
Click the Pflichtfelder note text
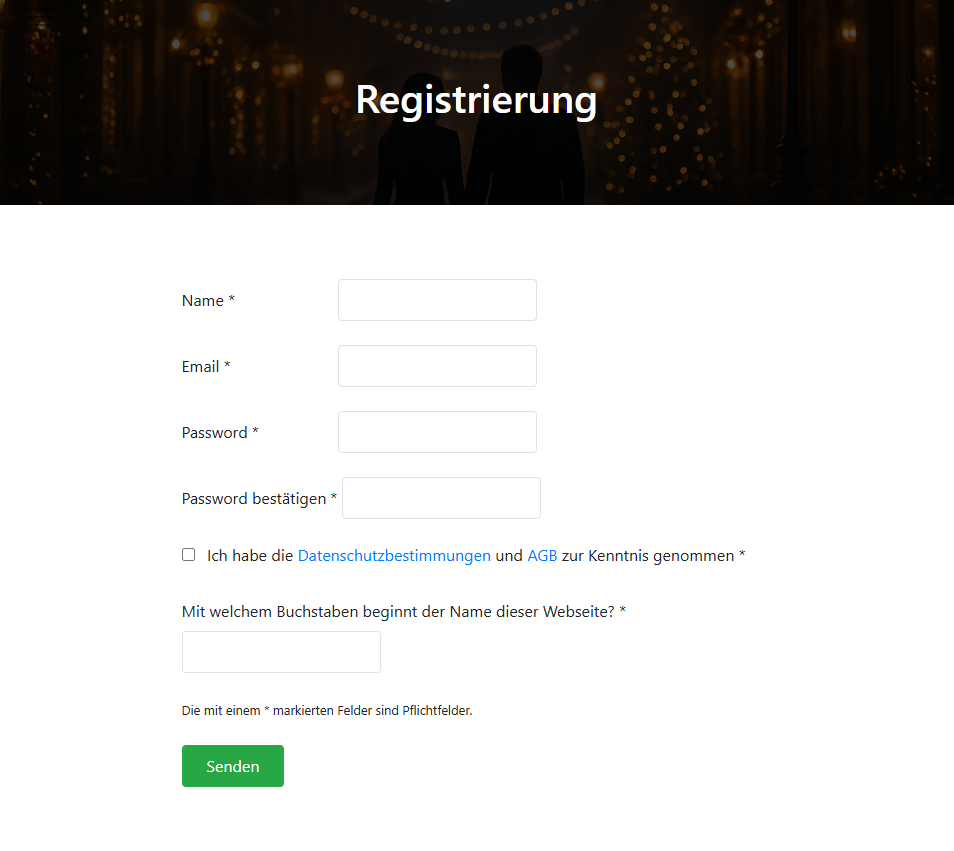[326, 711]
